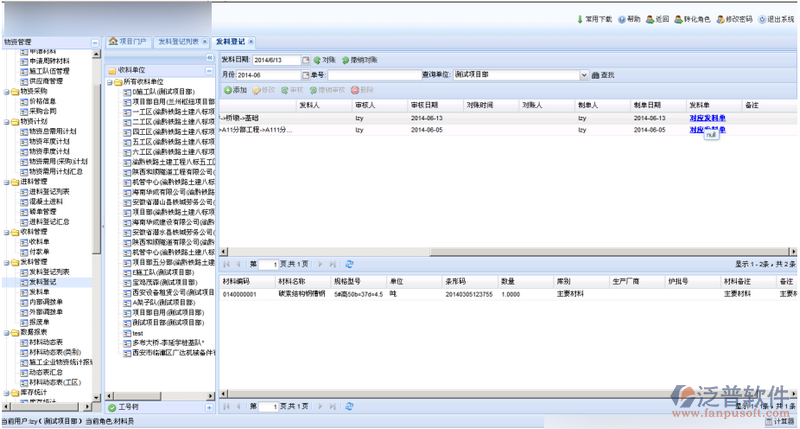Select 发料登记列表 in left navigation tree
The height and width of the screenshot is (429, 800).
click(48, 272)
